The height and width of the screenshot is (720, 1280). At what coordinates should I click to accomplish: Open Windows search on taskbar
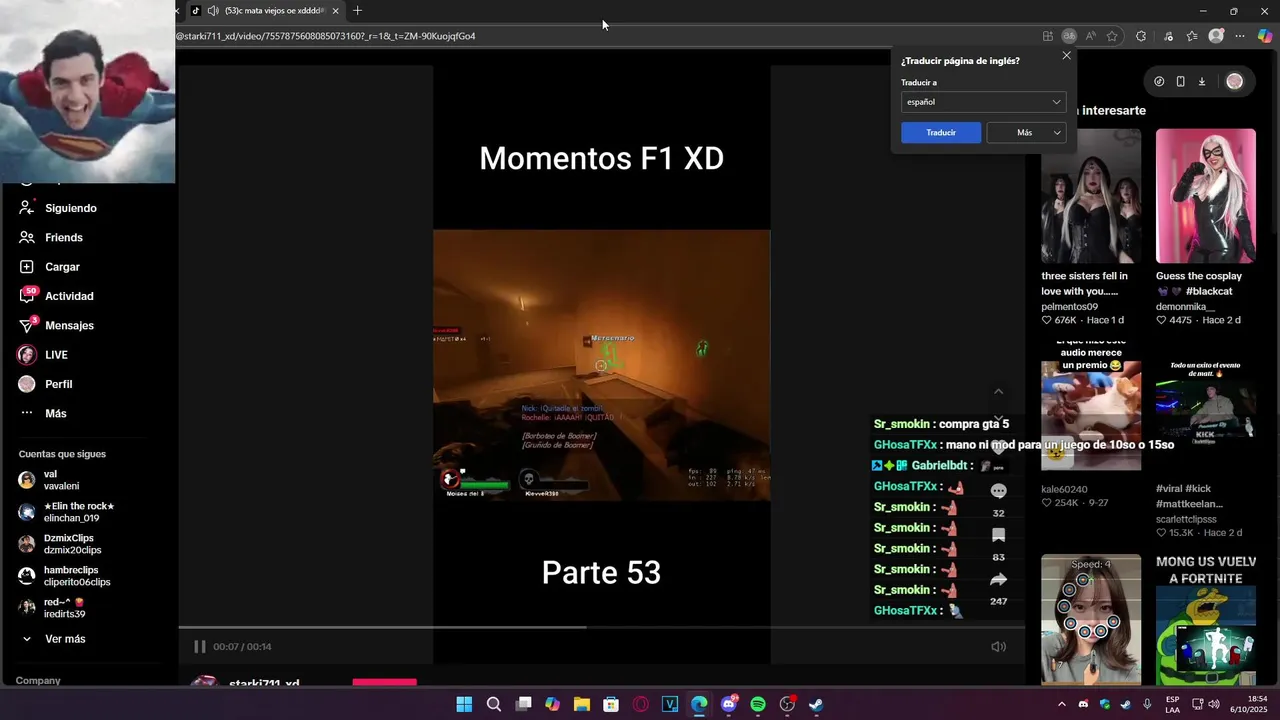click(494, 704)
